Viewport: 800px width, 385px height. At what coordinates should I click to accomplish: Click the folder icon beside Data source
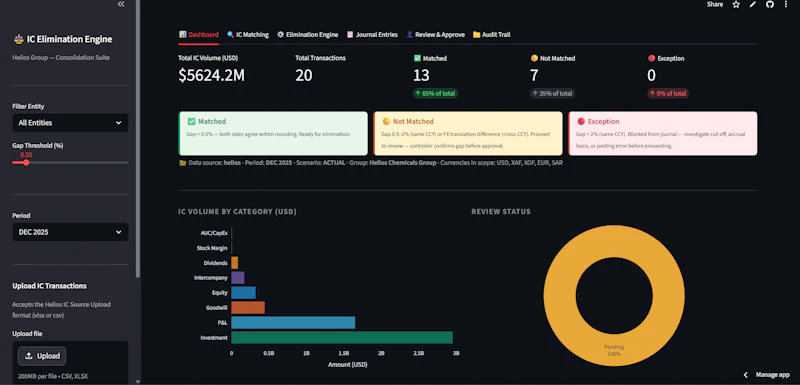click(183, 163)
